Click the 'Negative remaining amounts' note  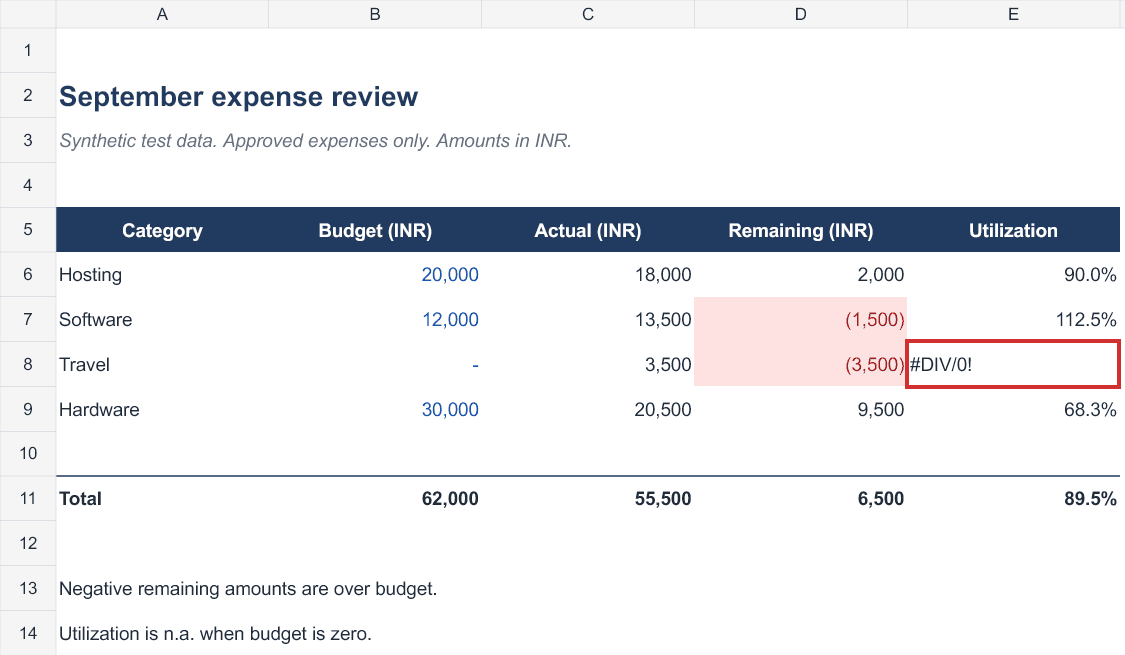coord(248,589)
